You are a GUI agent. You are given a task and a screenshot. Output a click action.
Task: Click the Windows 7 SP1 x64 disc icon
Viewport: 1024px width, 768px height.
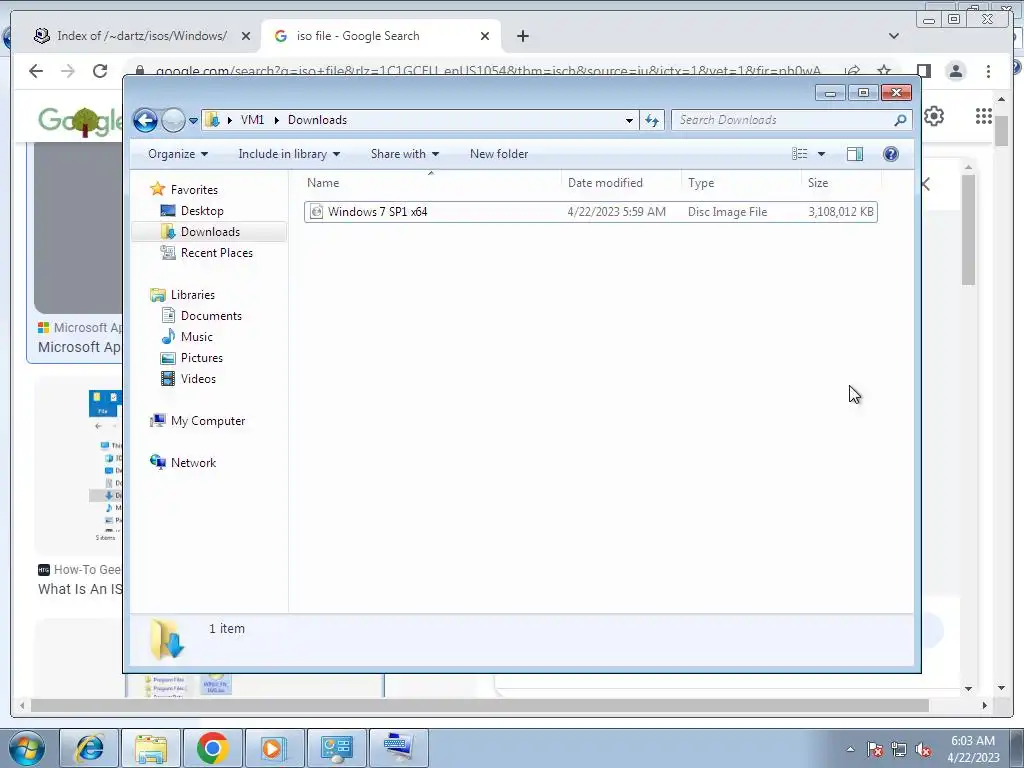click(316, 212)
